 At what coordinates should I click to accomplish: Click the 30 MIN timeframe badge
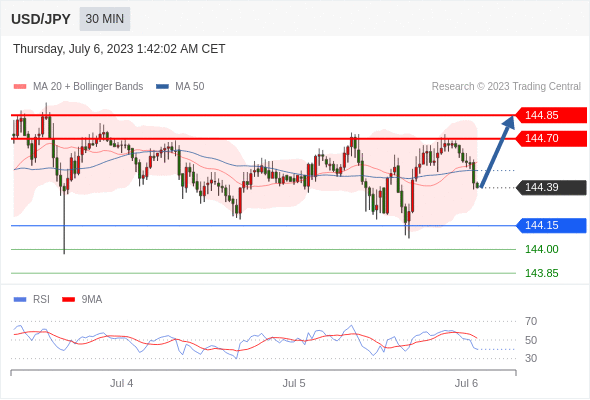[x=105, y=19]
